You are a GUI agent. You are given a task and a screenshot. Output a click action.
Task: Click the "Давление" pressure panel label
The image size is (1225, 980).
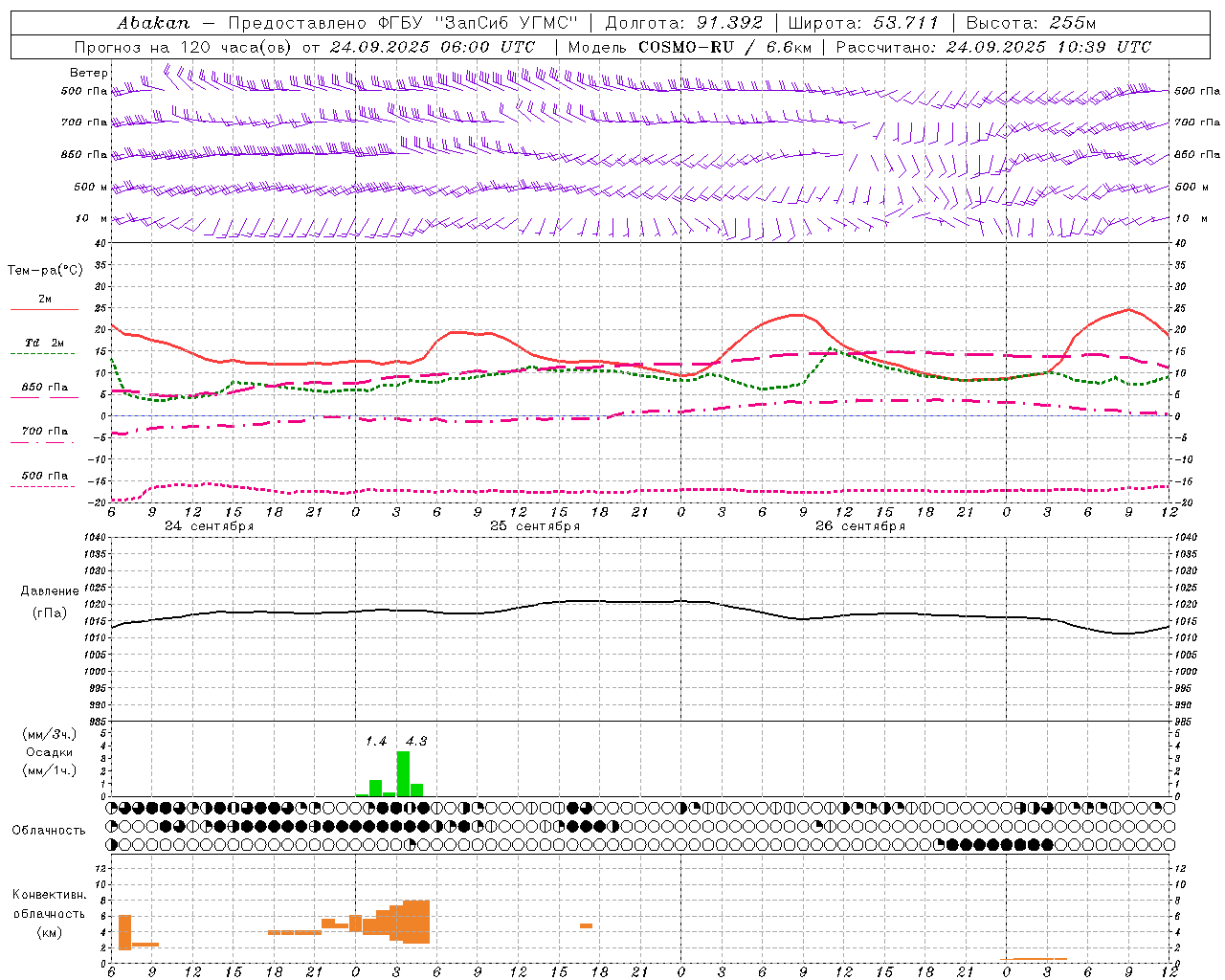coord(49,591)
